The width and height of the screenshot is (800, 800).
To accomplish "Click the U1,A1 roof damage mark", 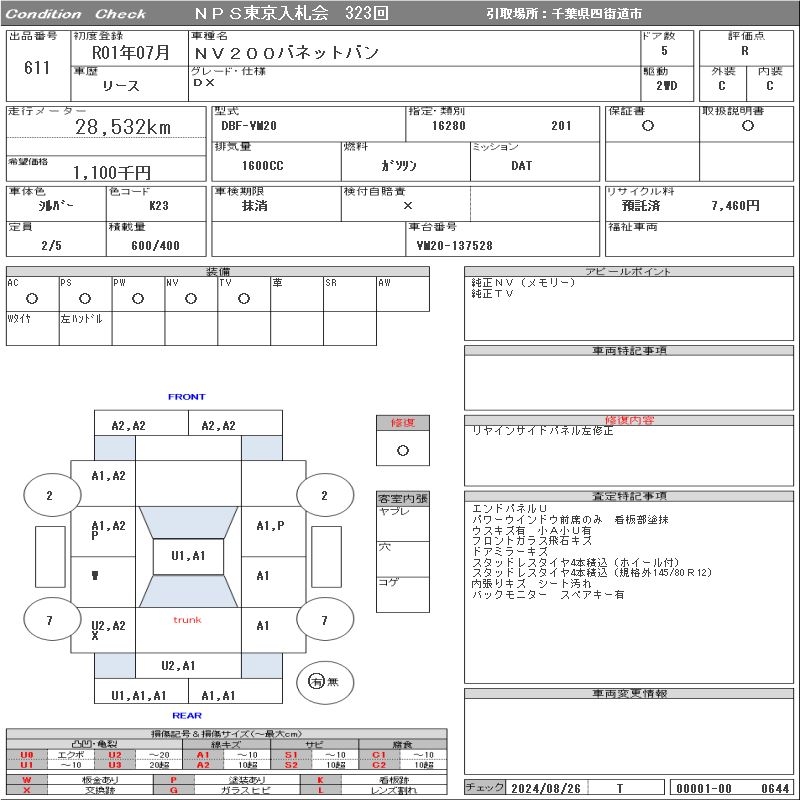I will [x=188, y=556].
